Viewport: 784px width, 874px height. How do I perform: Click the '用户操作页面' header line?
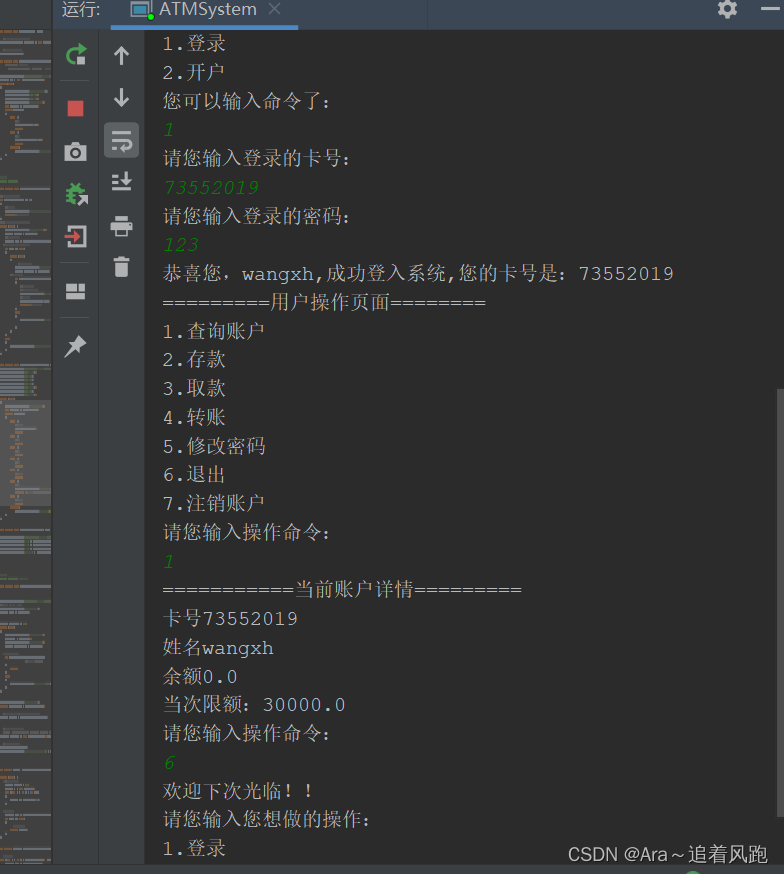click(324, 303)
